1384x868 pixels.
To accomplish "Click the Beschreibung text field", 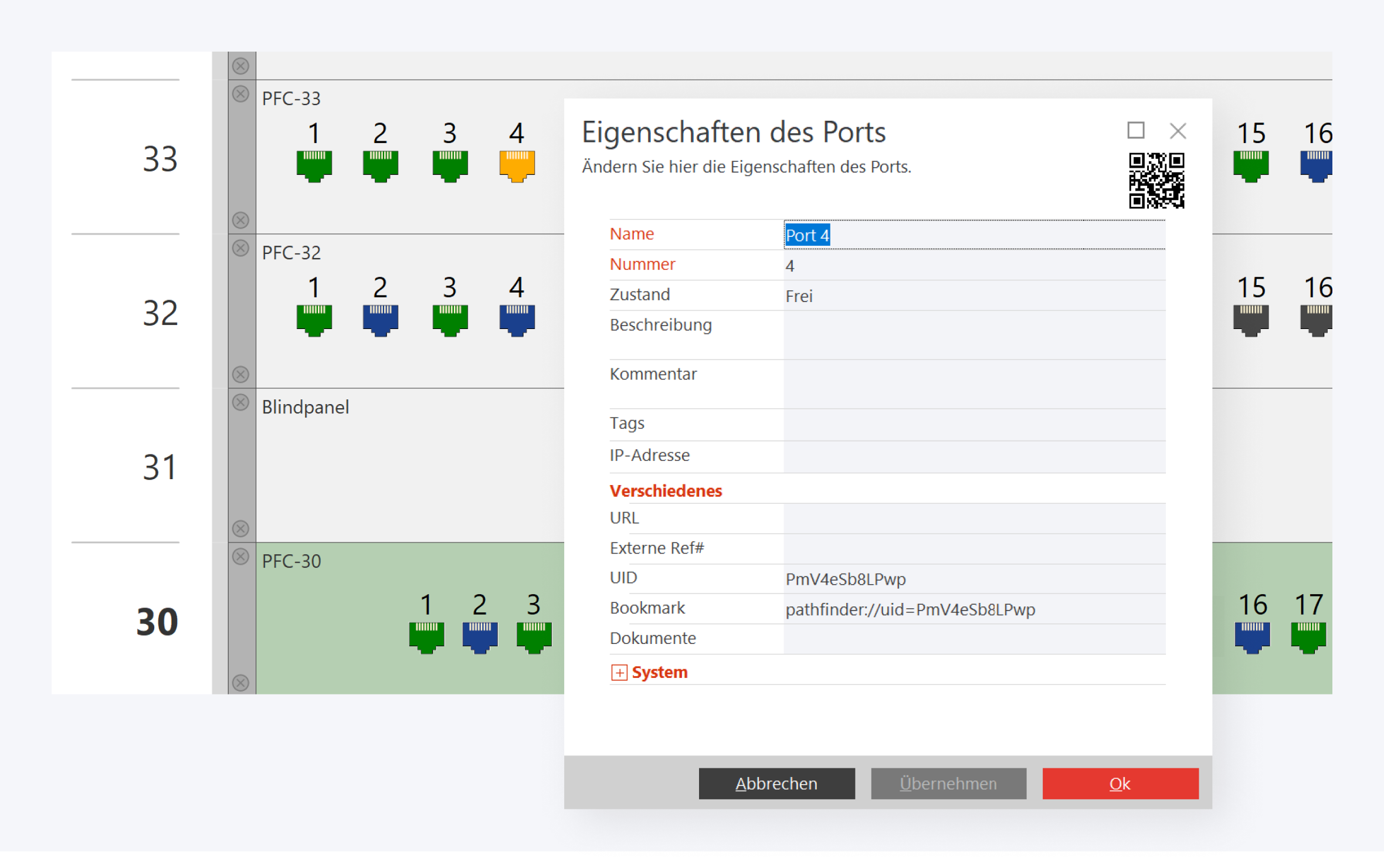I will coord(973,334).
